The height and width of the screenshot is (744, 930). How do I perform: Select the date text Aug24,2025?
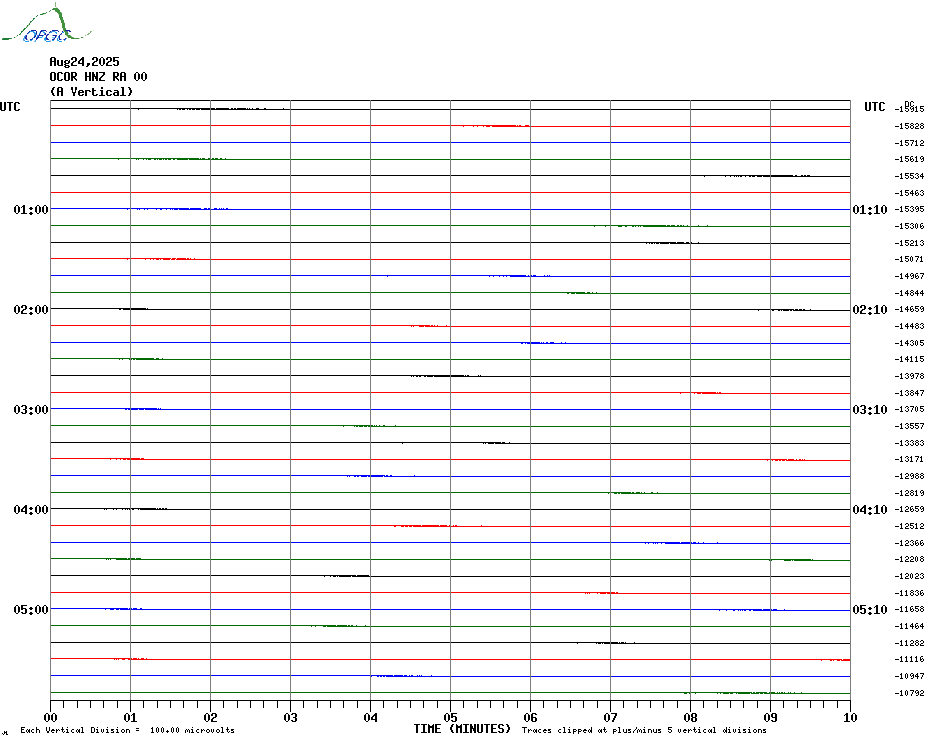[84, 62]
